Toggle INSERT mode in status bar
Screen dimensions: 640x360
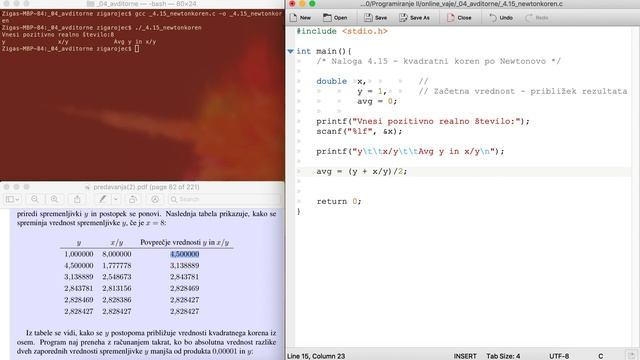click(465, 356)
